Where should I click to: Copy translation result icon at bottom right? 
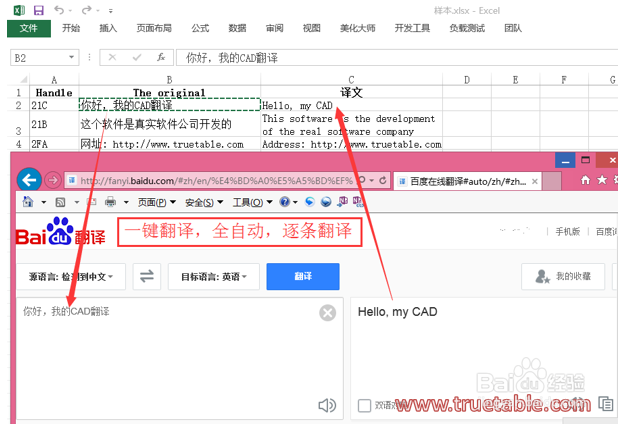click(x=606, y=404)
